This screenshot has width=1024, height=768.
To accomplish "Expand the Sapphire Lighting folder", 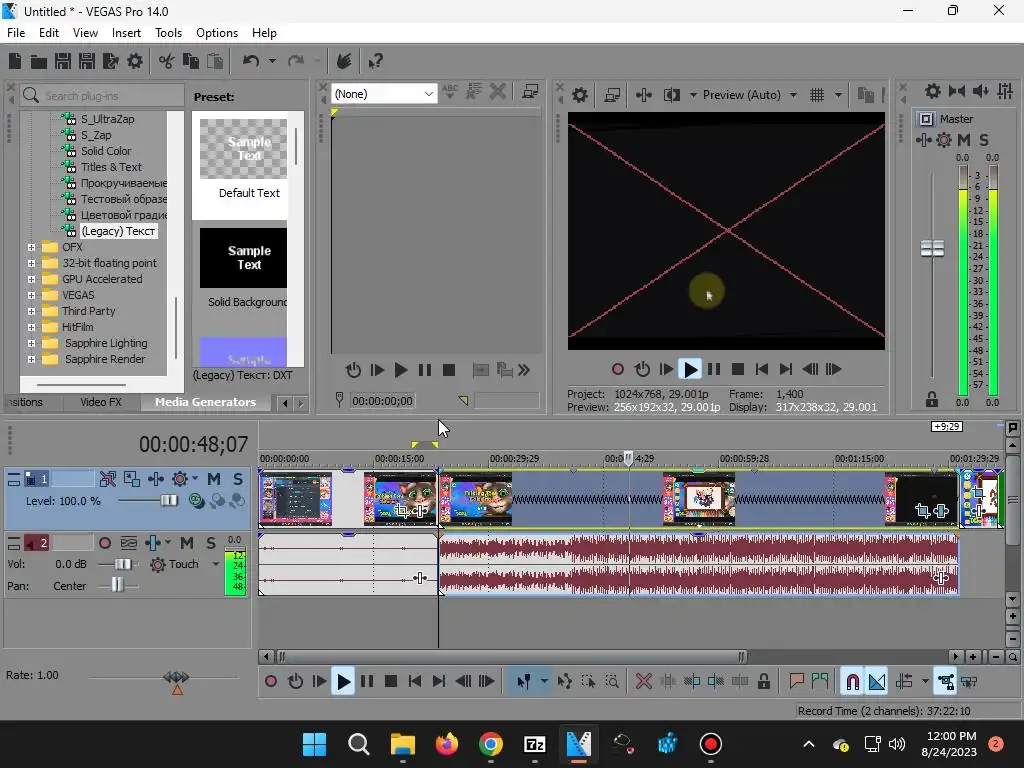I will point(31,344).
